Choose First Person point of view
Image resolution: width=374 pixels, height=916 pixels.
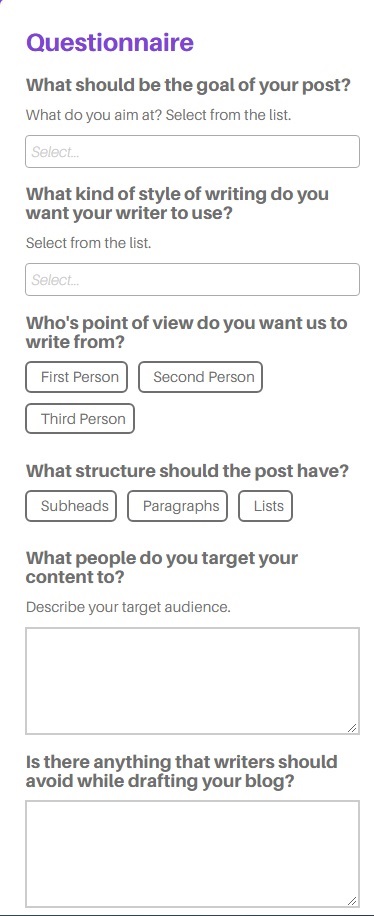77,377
